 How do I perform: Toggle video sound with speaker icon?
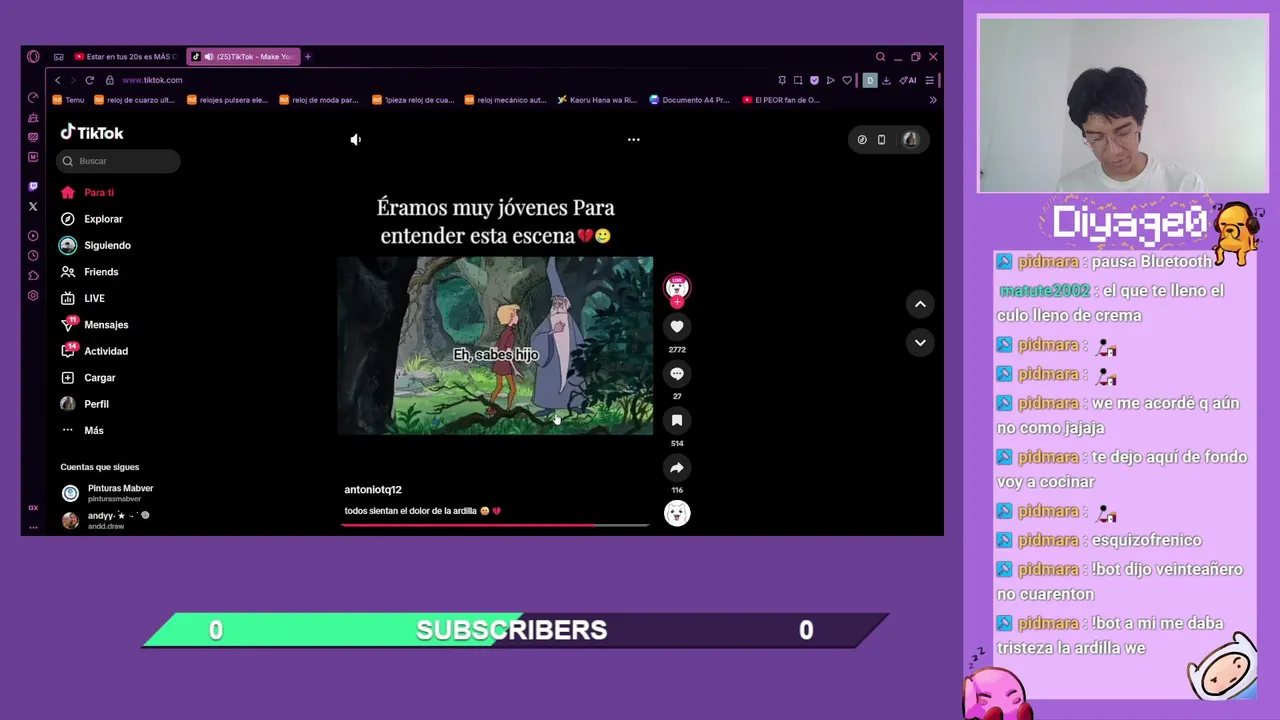click(x=355, y=140)
